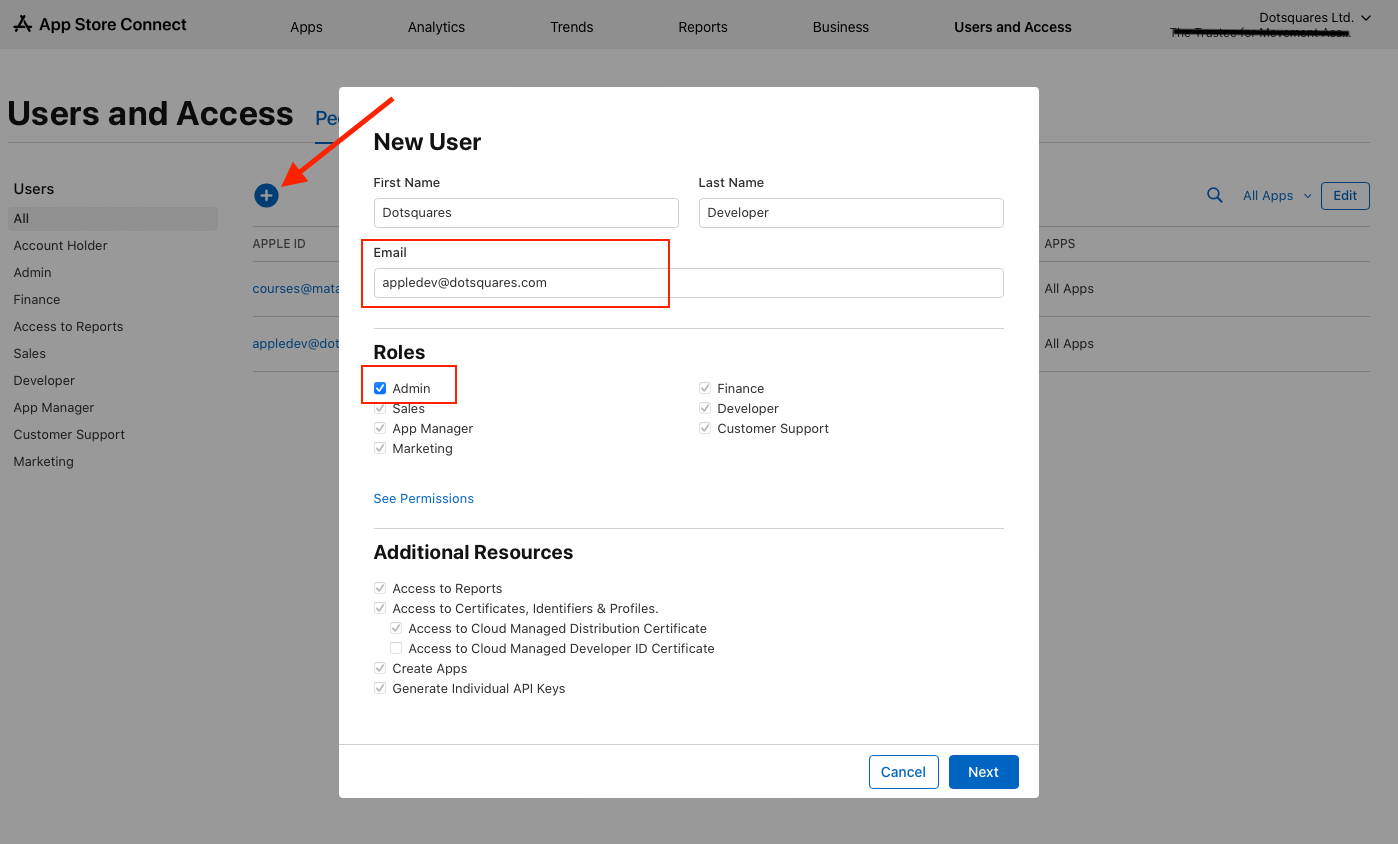Screen dimensions: 1398x844
Task: Select Admin in Users sidebar
Action: 33,273
